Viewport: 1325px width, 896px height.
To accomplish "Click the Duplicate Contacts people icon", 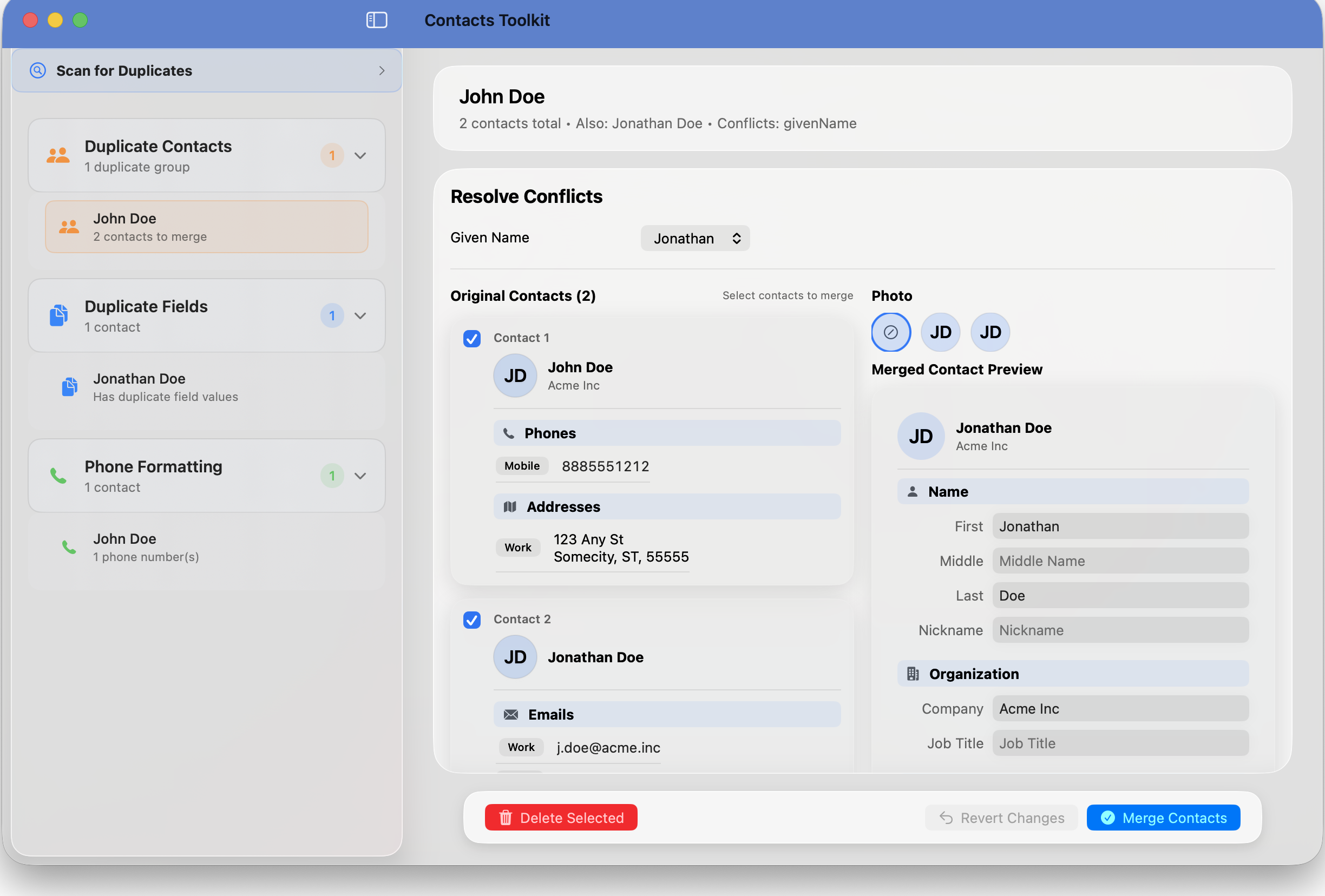I will coord(57,155).
